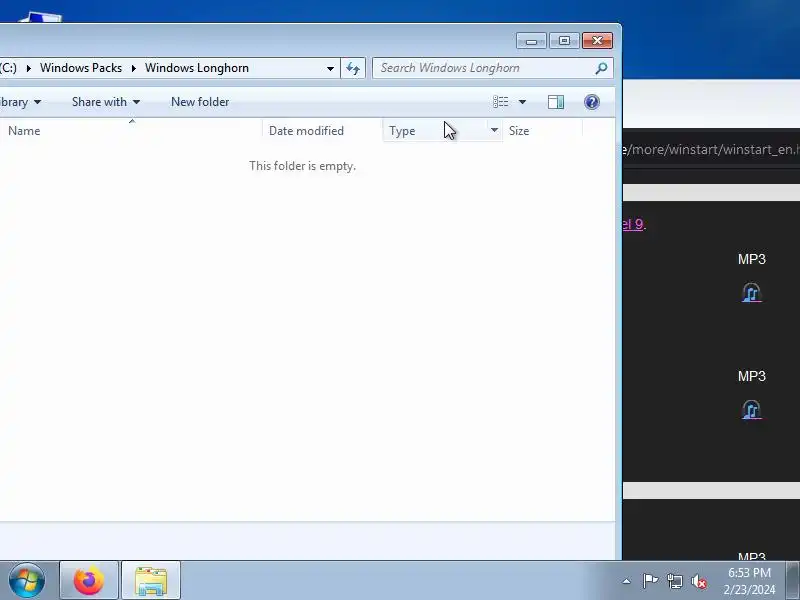
Task: Open the network tray icon
Action: tap(675, 581)
